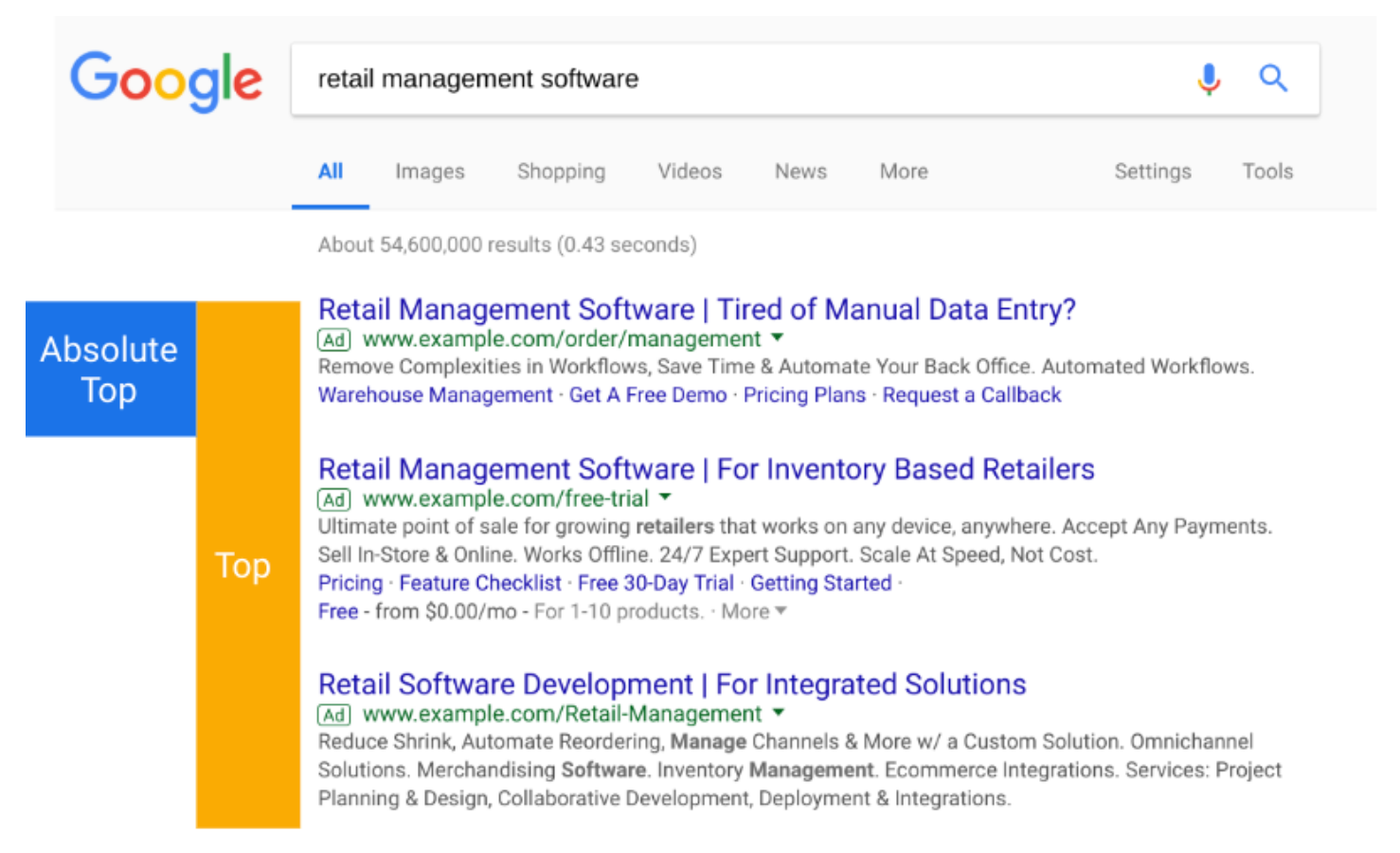Open the 'Retail Software Development' ad title

pos(673,684)
